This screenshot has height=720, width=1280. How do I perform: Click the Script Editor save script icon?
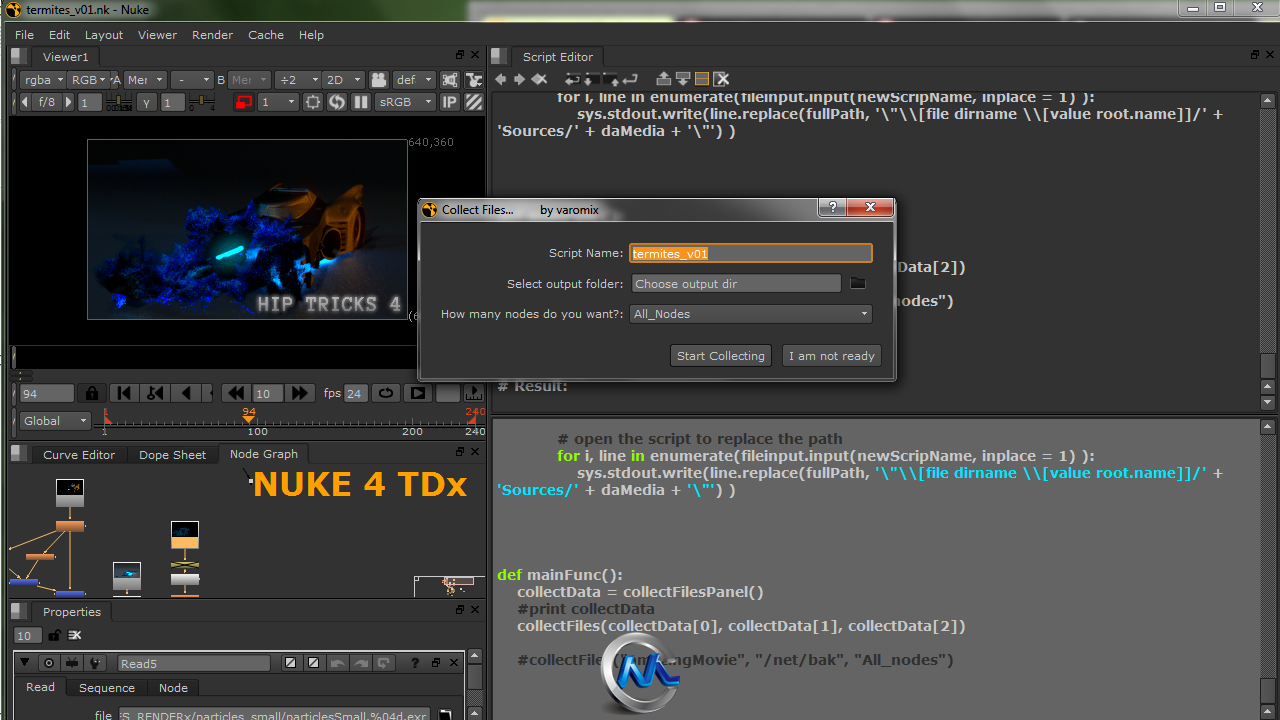pos(610,80)
